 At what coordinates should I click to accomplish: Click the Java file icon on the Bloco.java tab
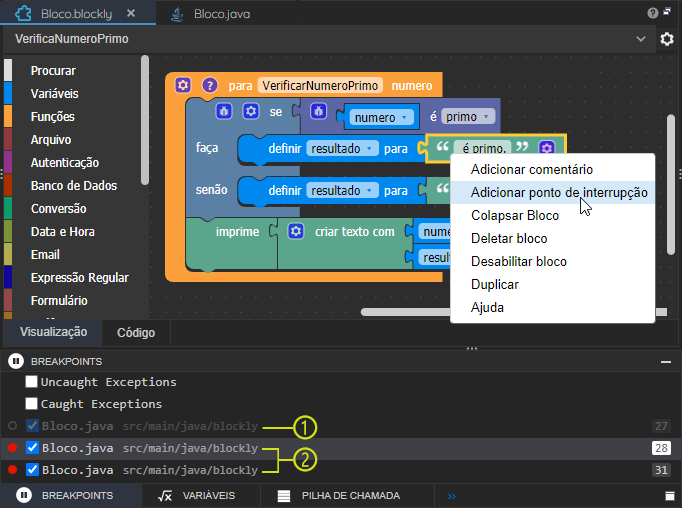177,14
